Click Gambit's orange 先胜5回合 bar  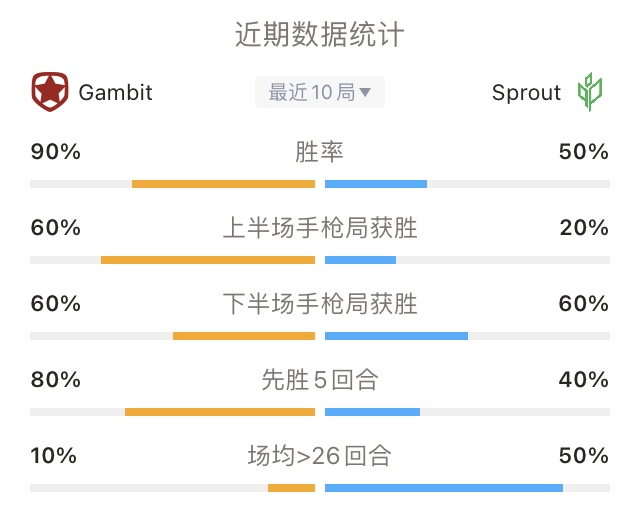[220, 412]
